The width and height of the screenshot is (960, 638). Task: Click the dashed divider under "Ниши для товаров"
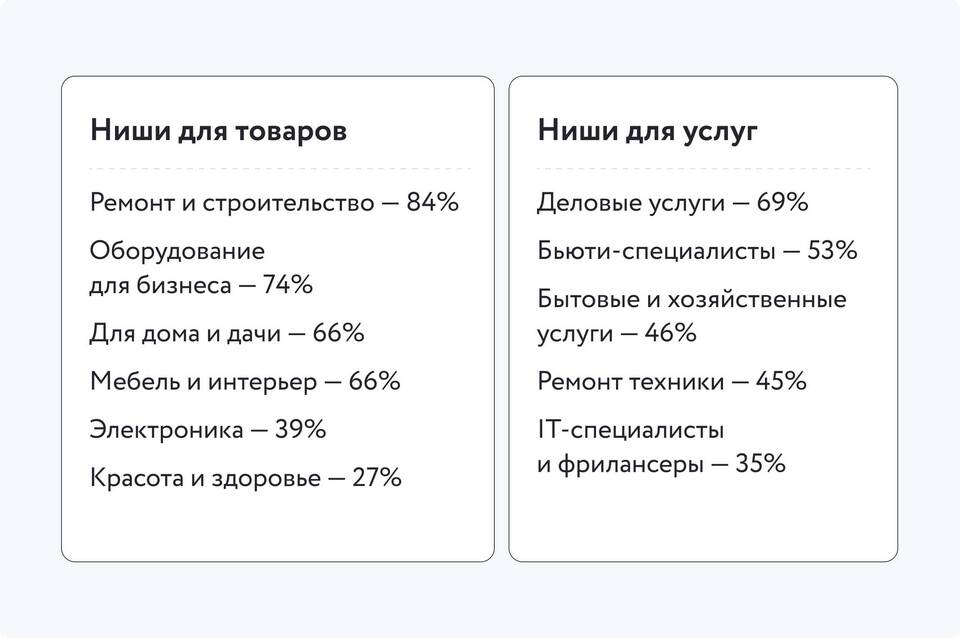278,169
